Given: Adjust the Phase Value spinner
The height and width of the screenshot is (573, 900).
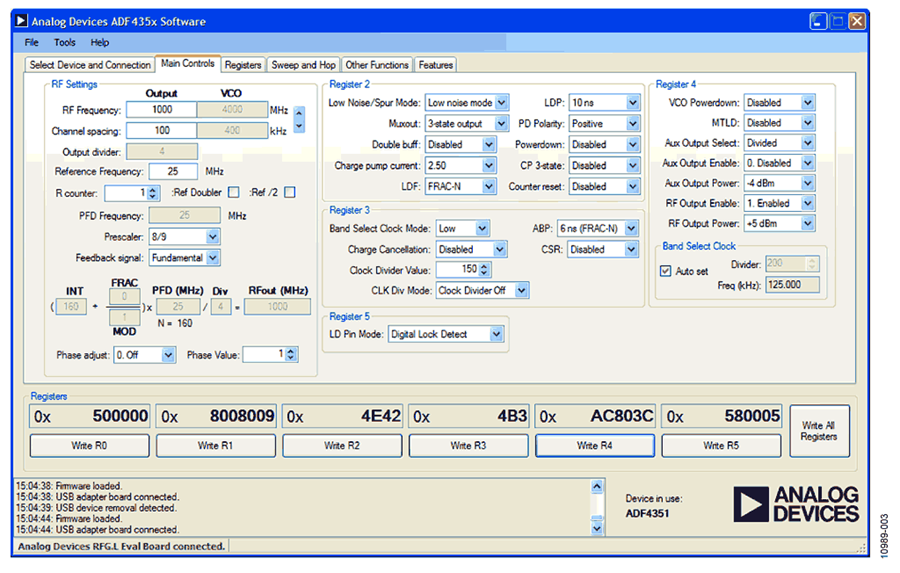Looking at the screenshot, I should pyautogui.click(x=292, y=354).
